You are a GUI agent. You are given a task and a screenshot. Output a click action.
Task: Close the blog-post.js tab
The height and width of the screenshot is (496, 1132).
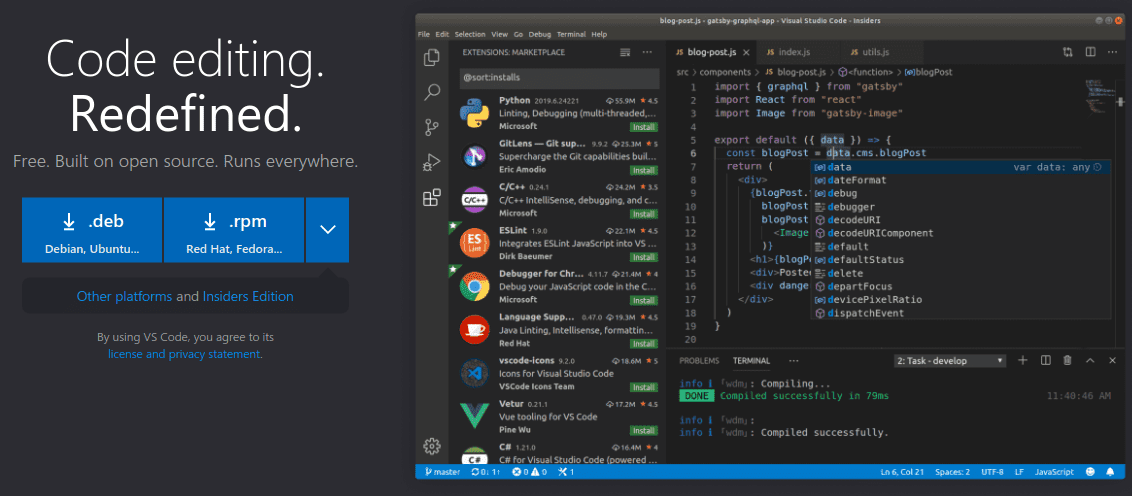pos(746,52)
